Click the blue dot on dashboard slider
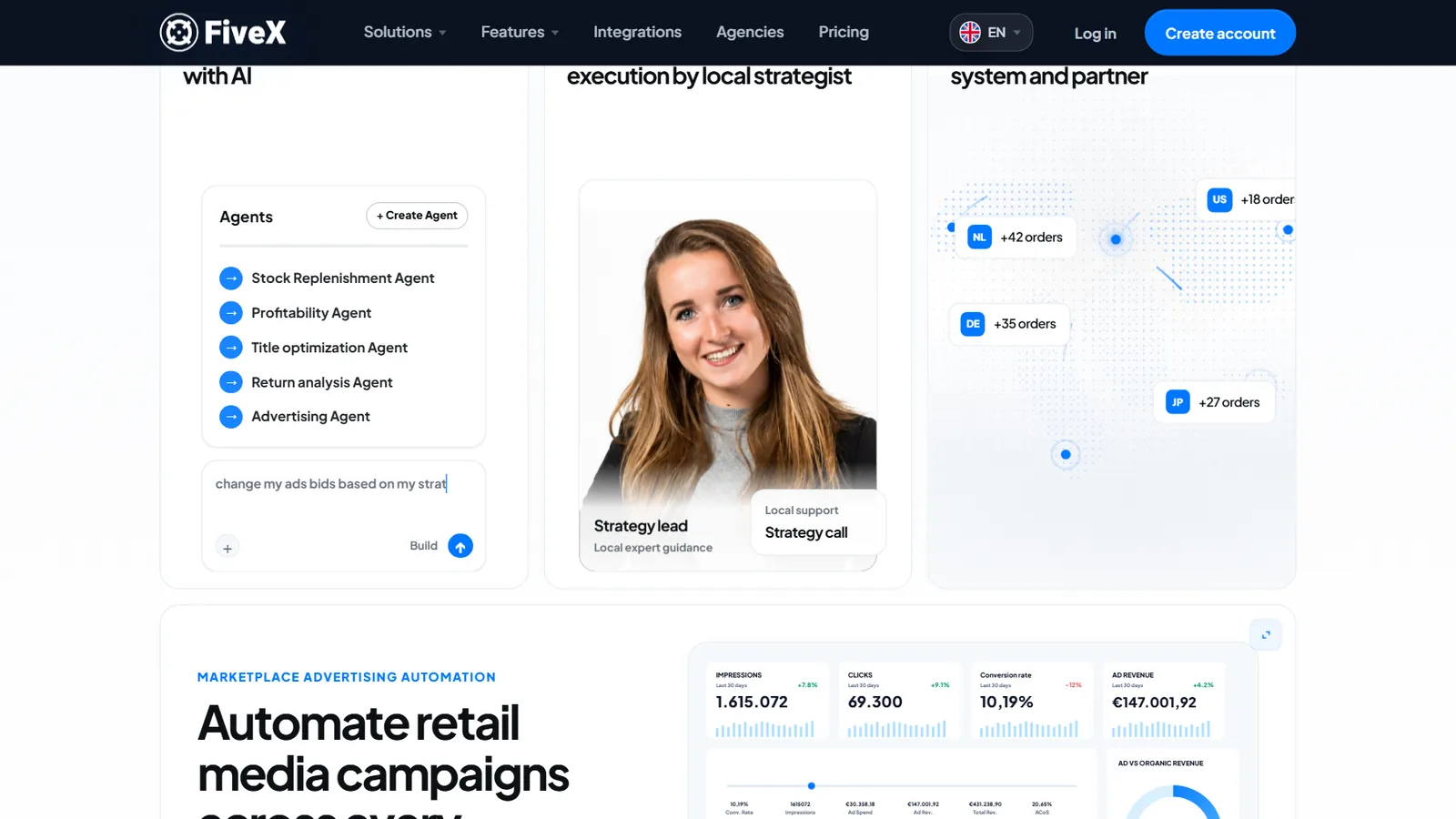 [811, 785]
